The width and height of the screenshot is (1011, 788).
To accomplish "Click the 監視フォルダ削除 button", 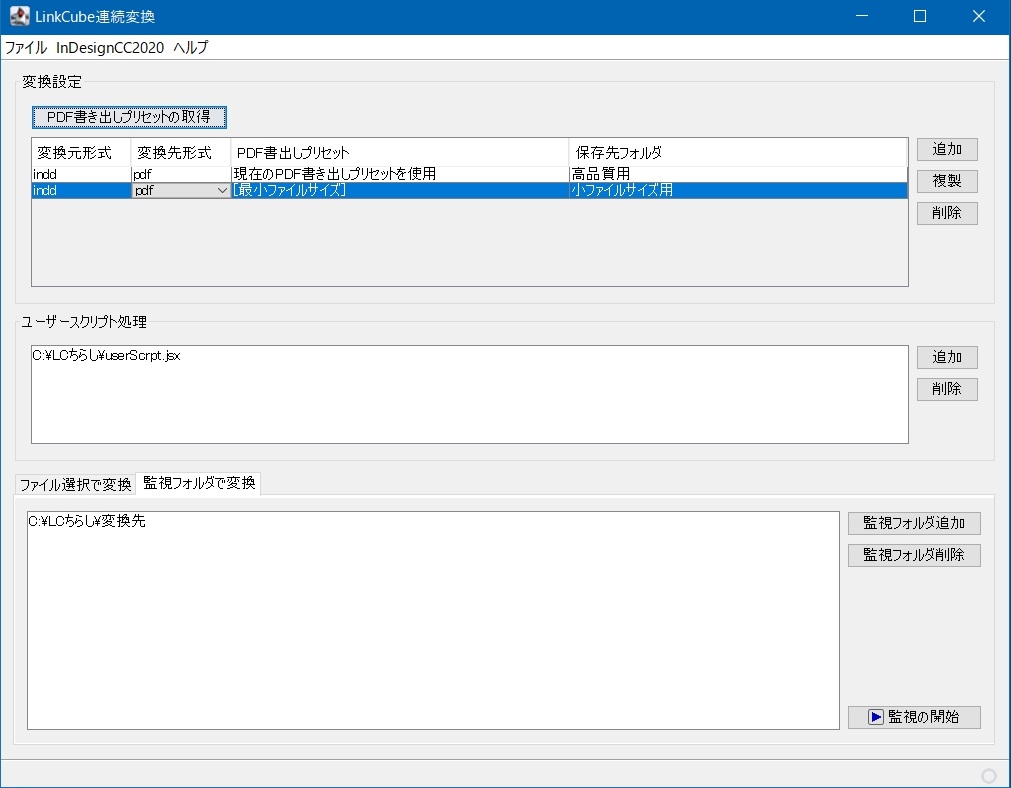I will click(914, 556).
